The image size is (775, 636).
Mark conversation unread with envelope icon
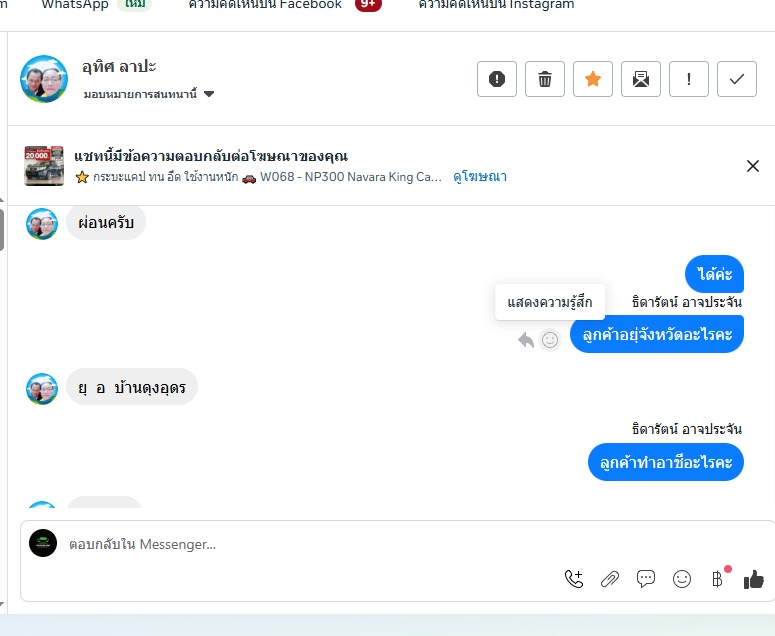[641, 79]
